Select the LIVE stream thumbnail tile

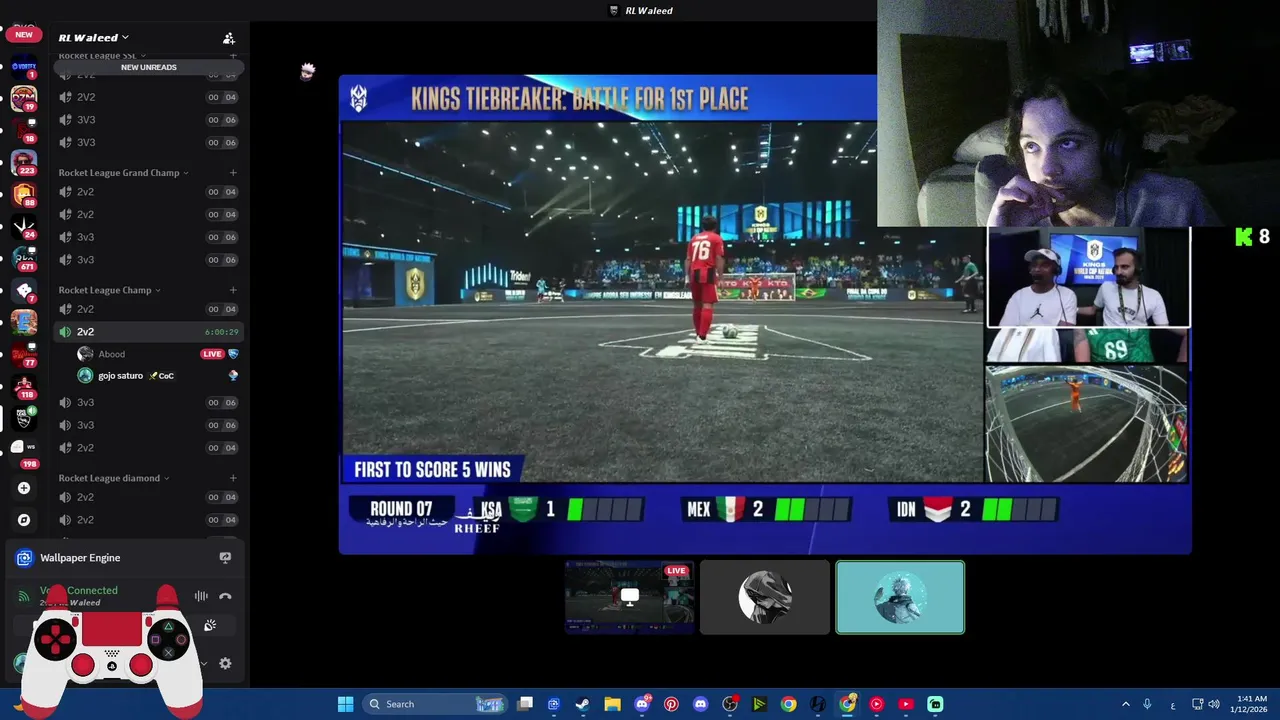(630, 597)
